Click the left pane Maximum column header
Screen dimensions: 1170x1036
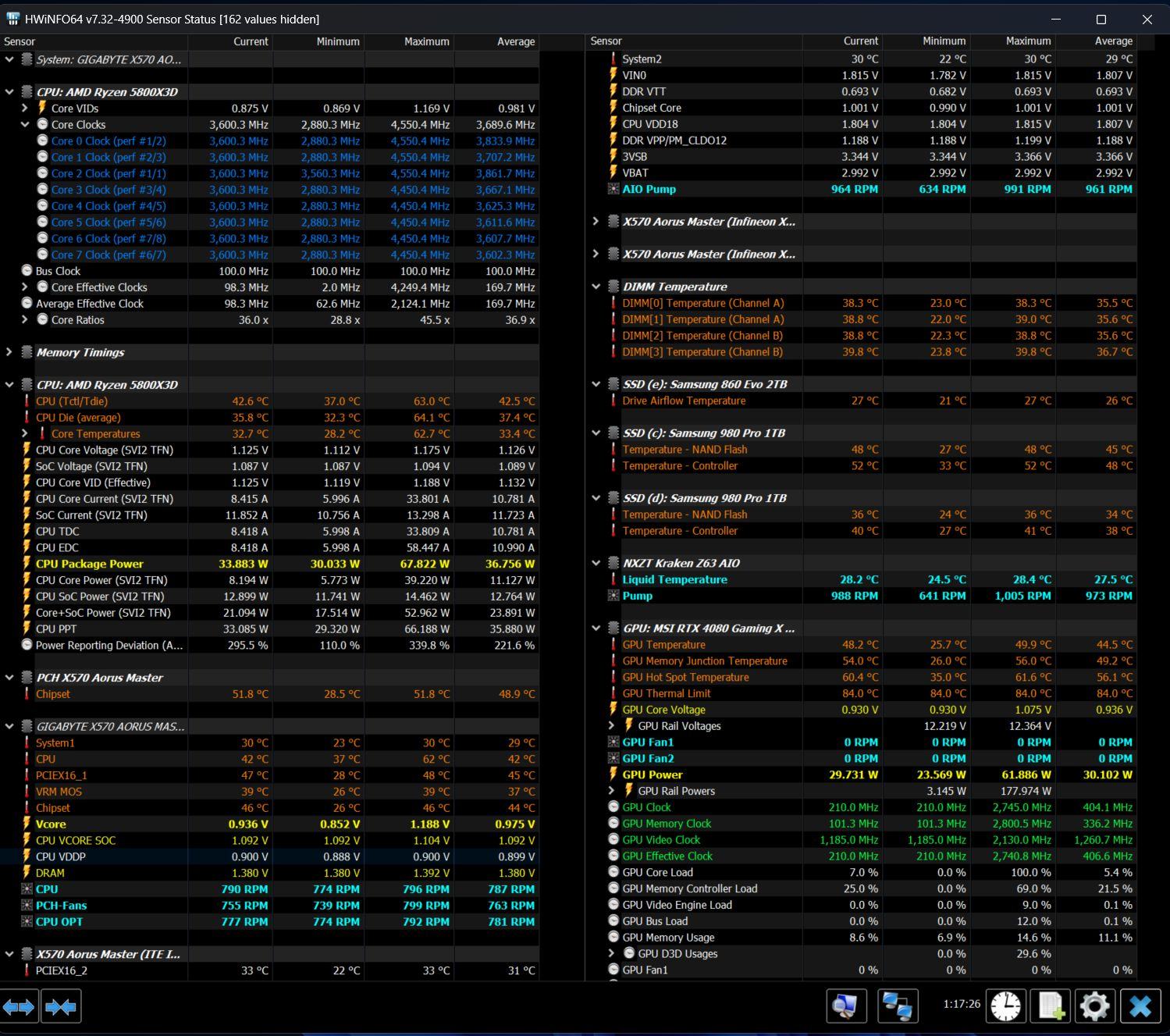[409, 41]
